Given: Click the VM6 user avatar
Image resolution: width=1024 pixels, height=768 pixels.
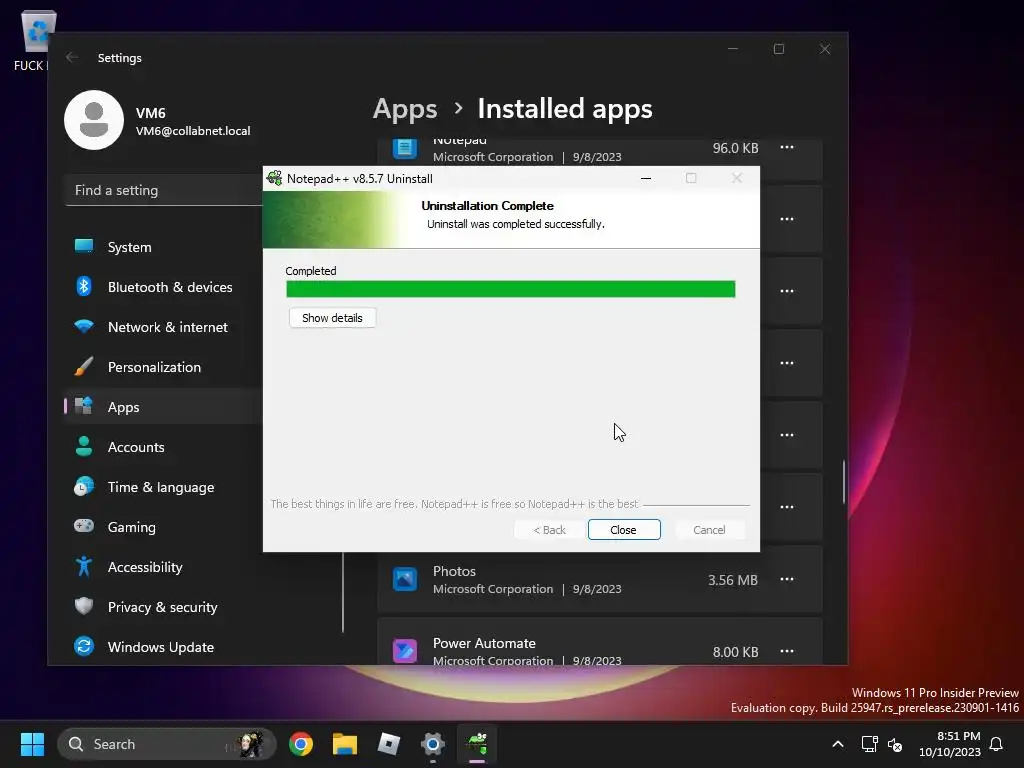Looking at the screenshot, I should [x=94, y=120].
